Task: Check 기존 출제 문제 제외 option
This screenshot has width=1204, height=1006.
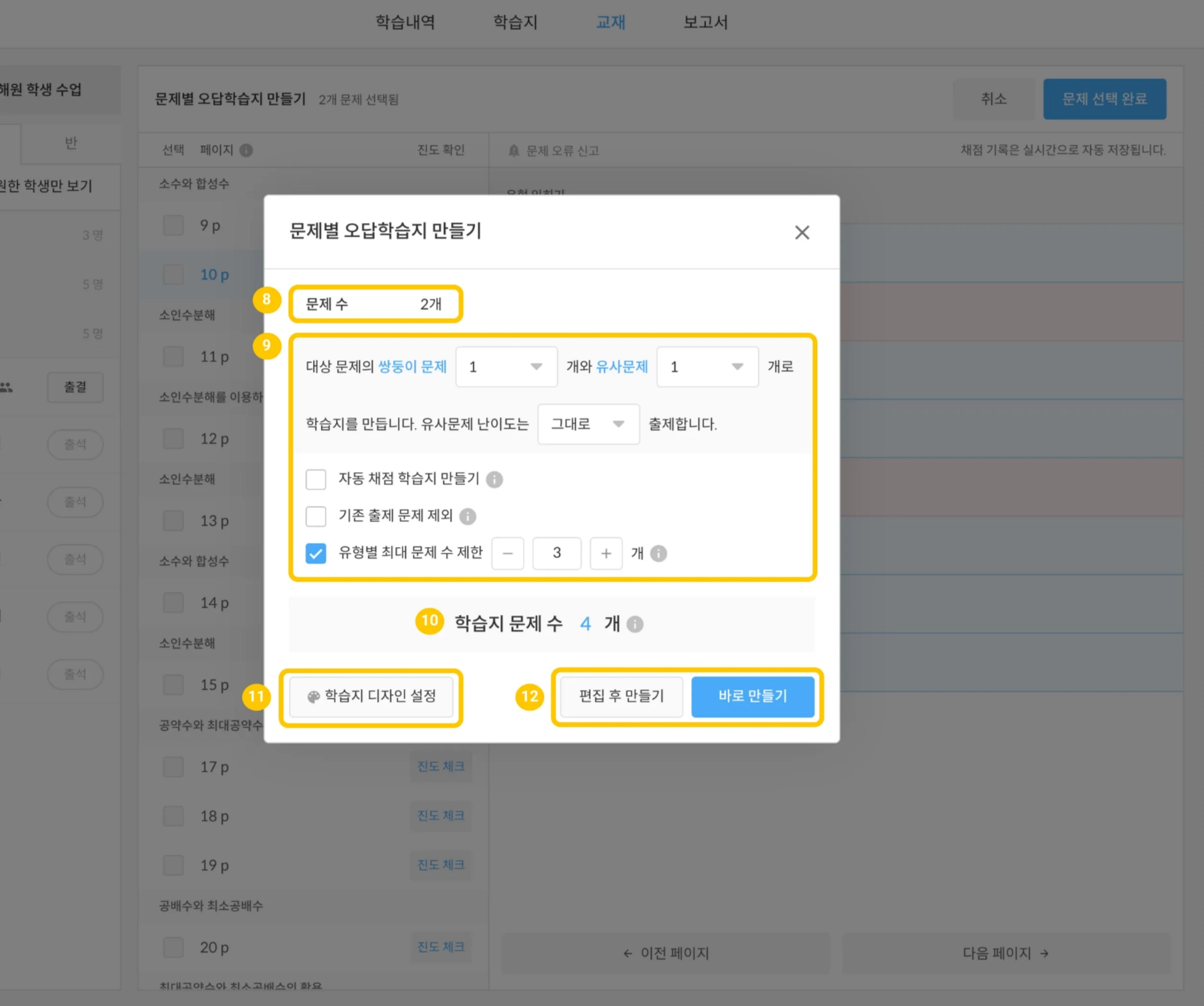Action: click(x=316, y=516)
